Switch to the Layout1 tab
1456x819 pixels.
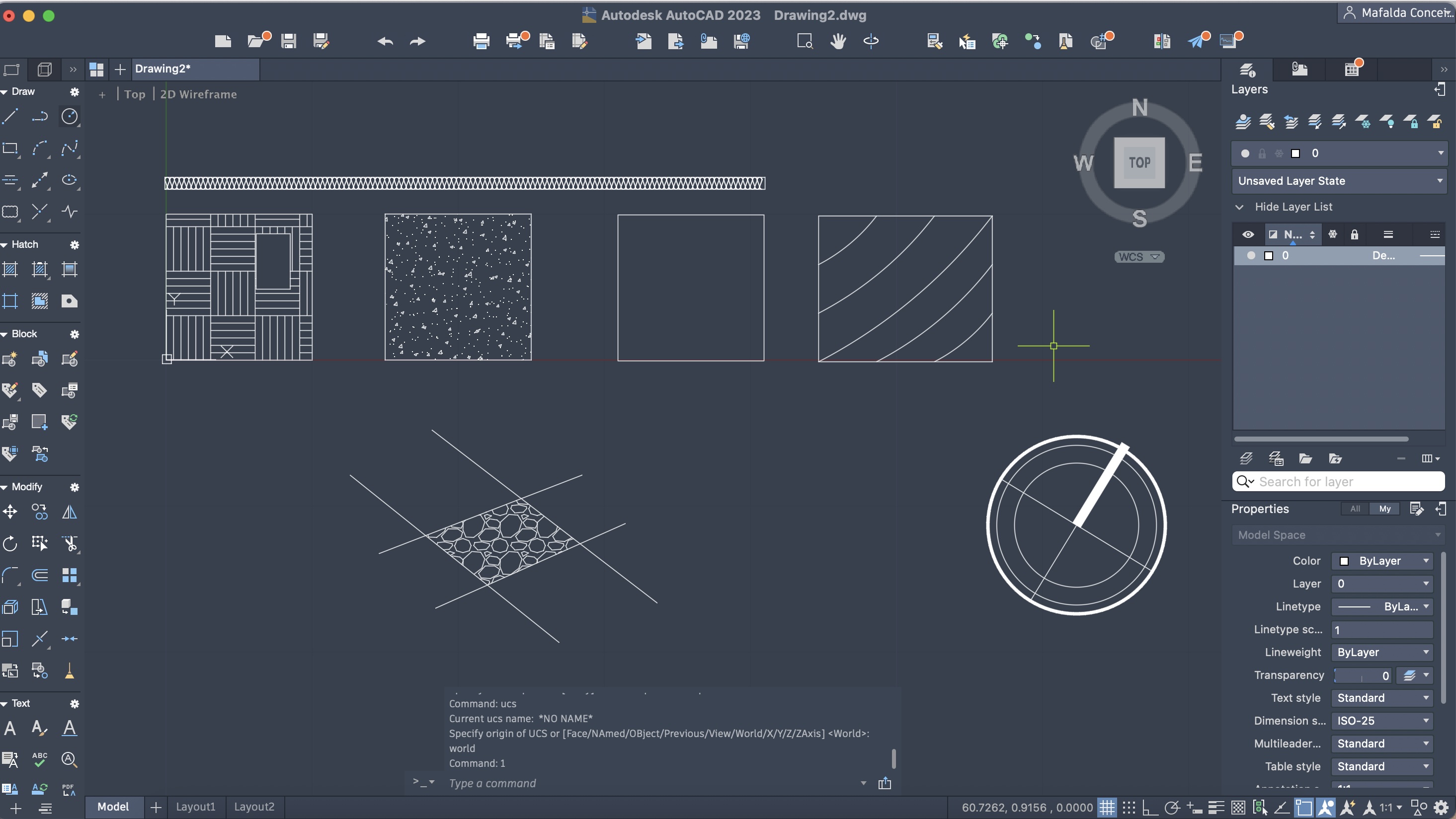click(x=195, y=807)
